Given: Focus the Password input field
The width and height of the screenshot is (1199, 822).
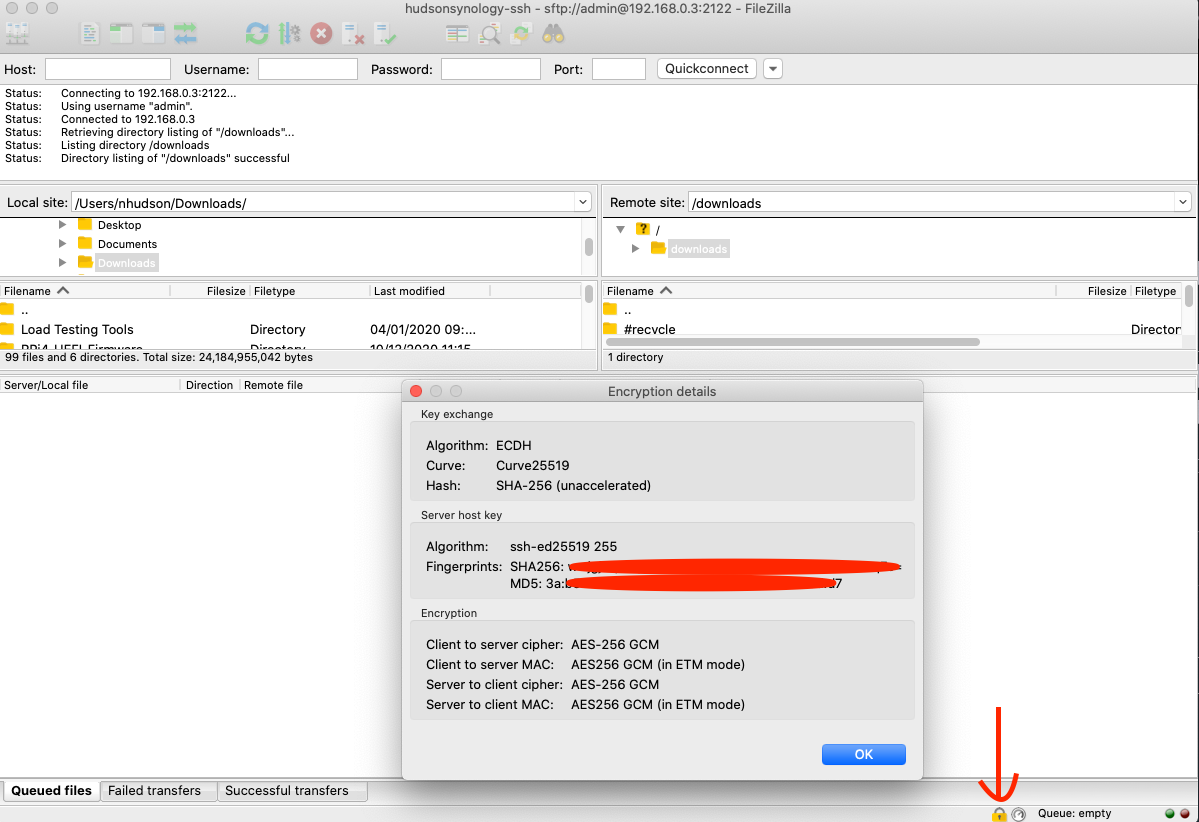Looking at the screenshot, I should point(491,69).
